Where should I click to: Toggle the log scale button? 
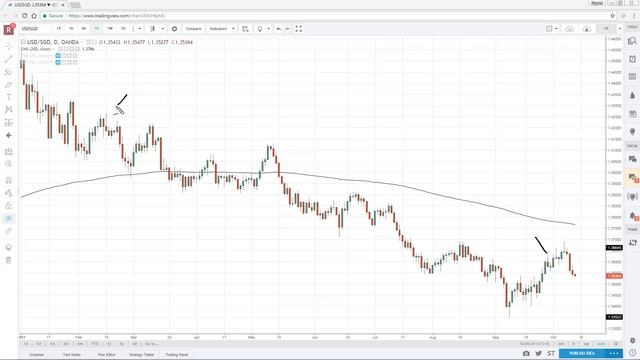587,344
